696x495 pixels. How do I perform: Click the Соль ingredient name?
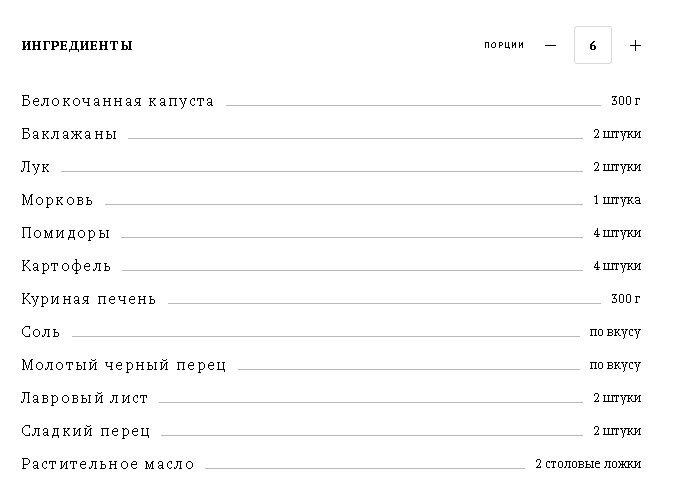coord(41,332)
